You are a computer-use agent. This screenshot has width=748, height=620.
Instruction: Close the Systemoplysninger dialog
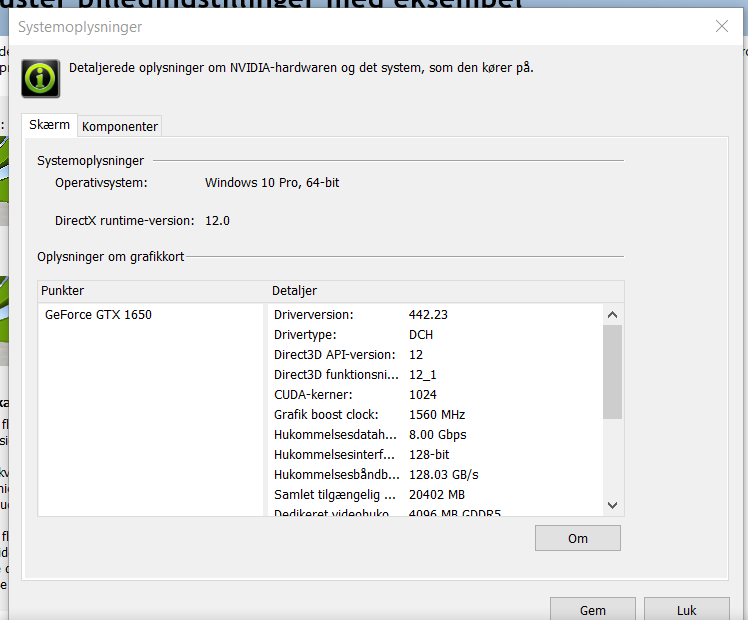(x=722, y=26)
